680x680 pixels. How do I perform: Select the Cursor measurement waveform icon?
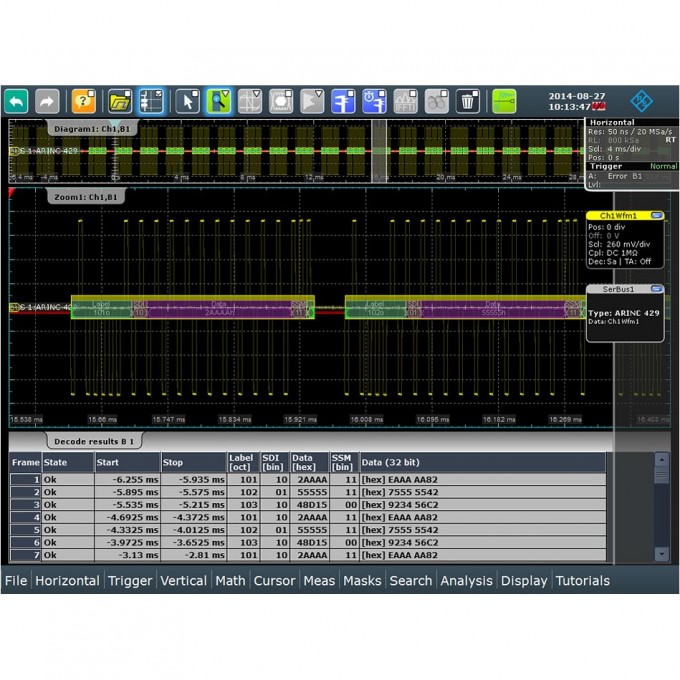tap(250, 101)
